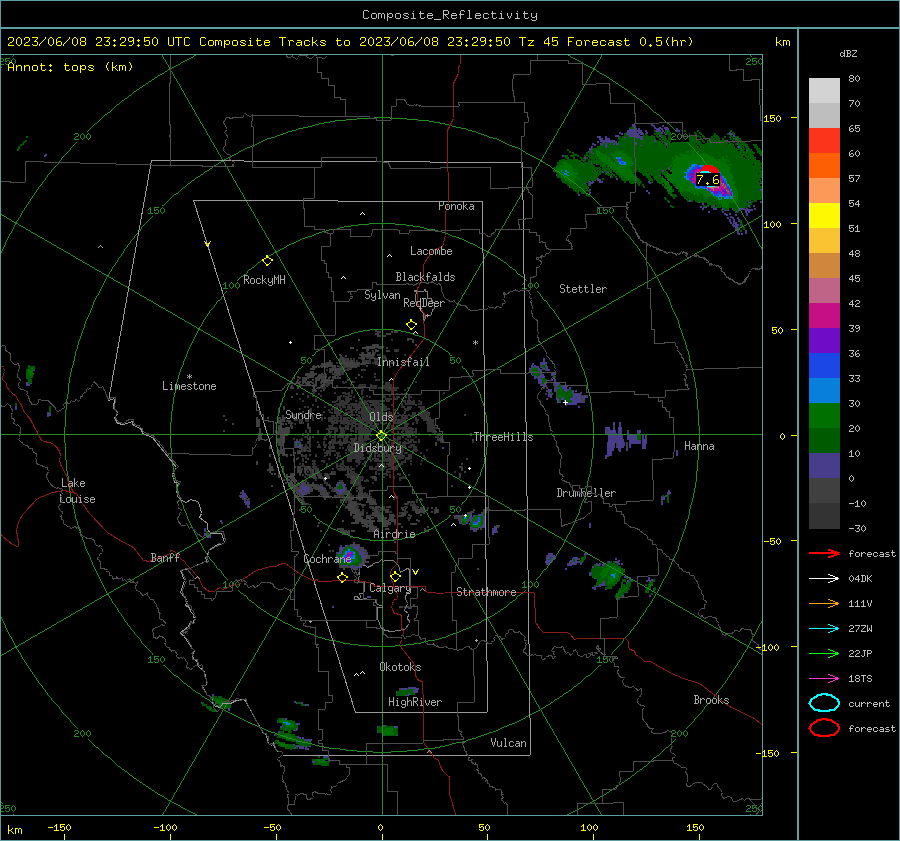
Task: Click the Limestone label
Action: click(x=189, y=386)
